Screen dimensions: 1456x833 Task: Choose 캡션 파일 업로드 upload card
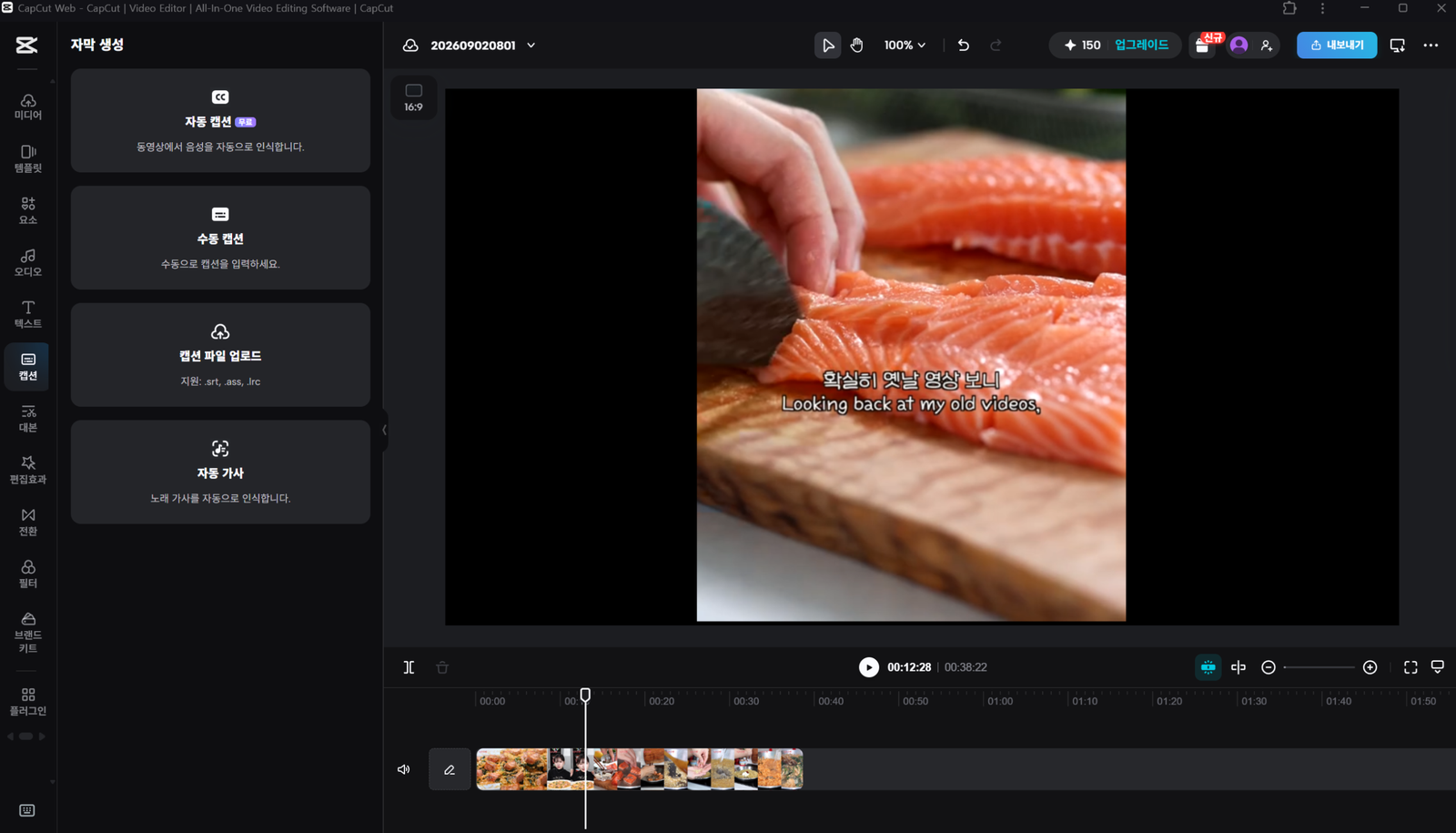tap(220, 355)
